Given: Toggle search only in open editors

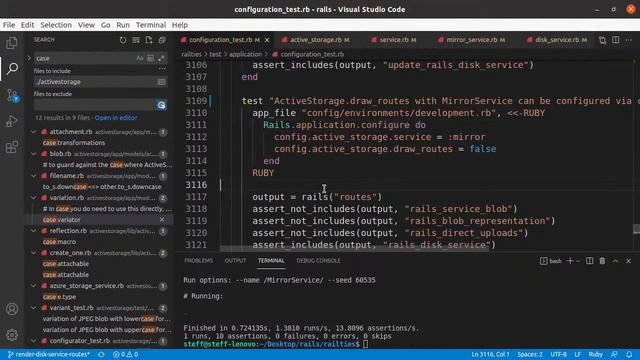Looking at the screenshot, I should coord(162,82).
